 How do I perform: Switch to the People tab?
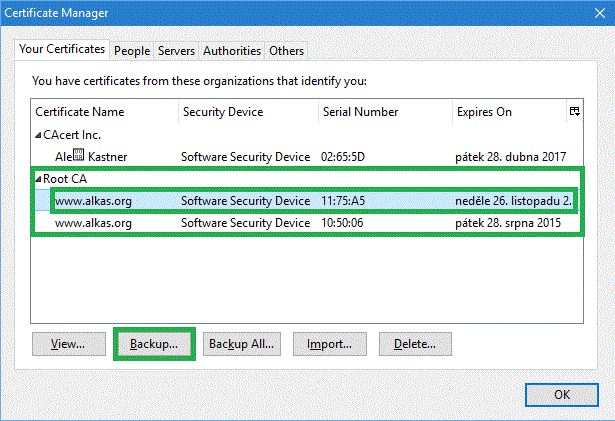pos(131,50)
